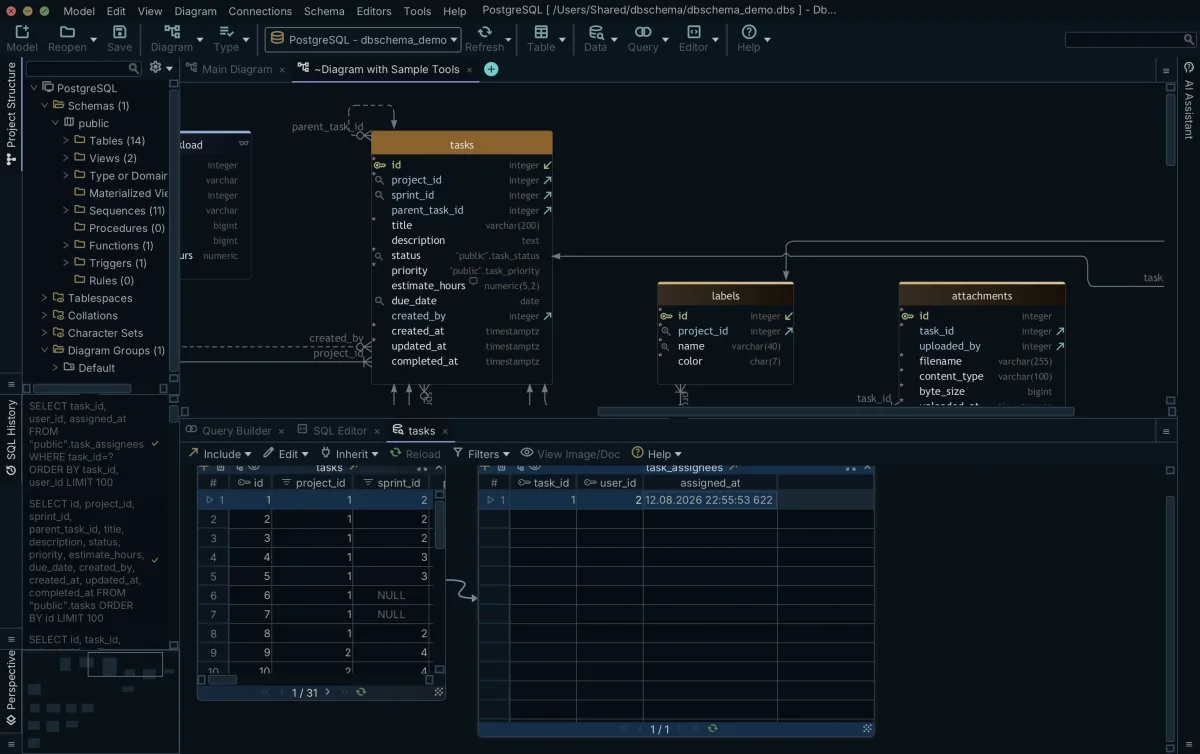
Task: Click the Table toolbar icon
Action: pos(541,33)
